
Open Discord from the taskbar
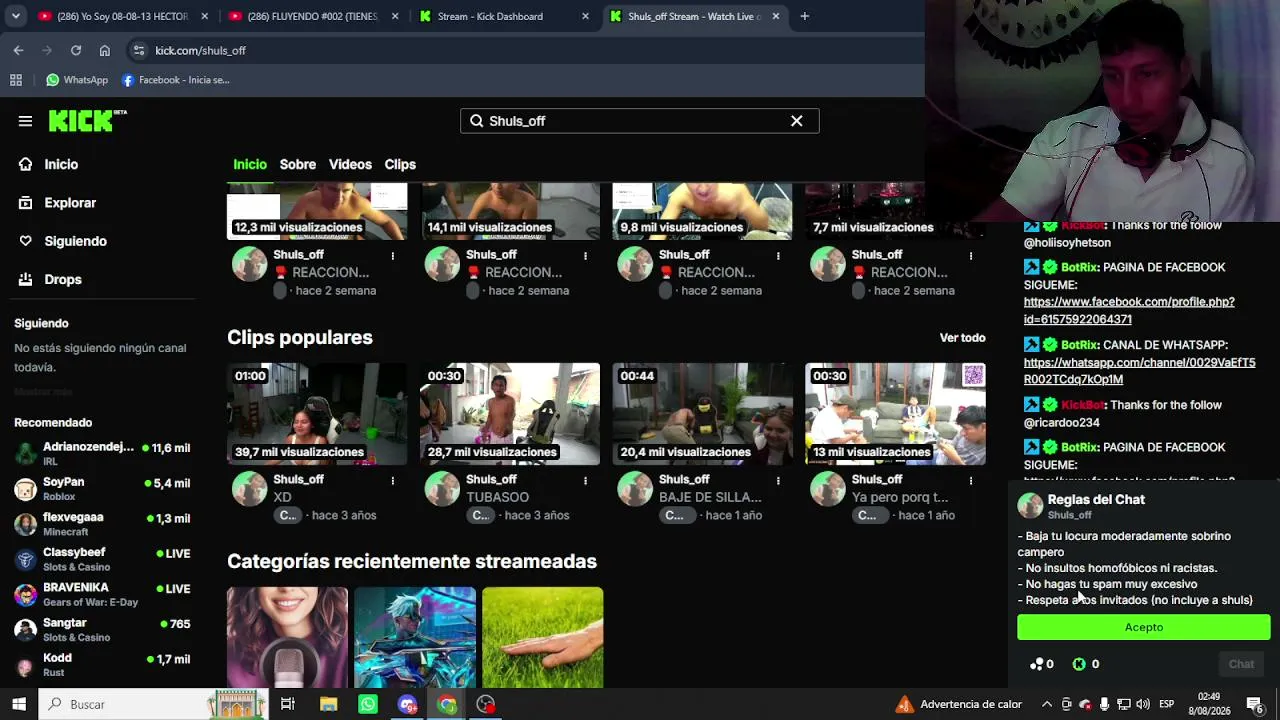(407, 704)
